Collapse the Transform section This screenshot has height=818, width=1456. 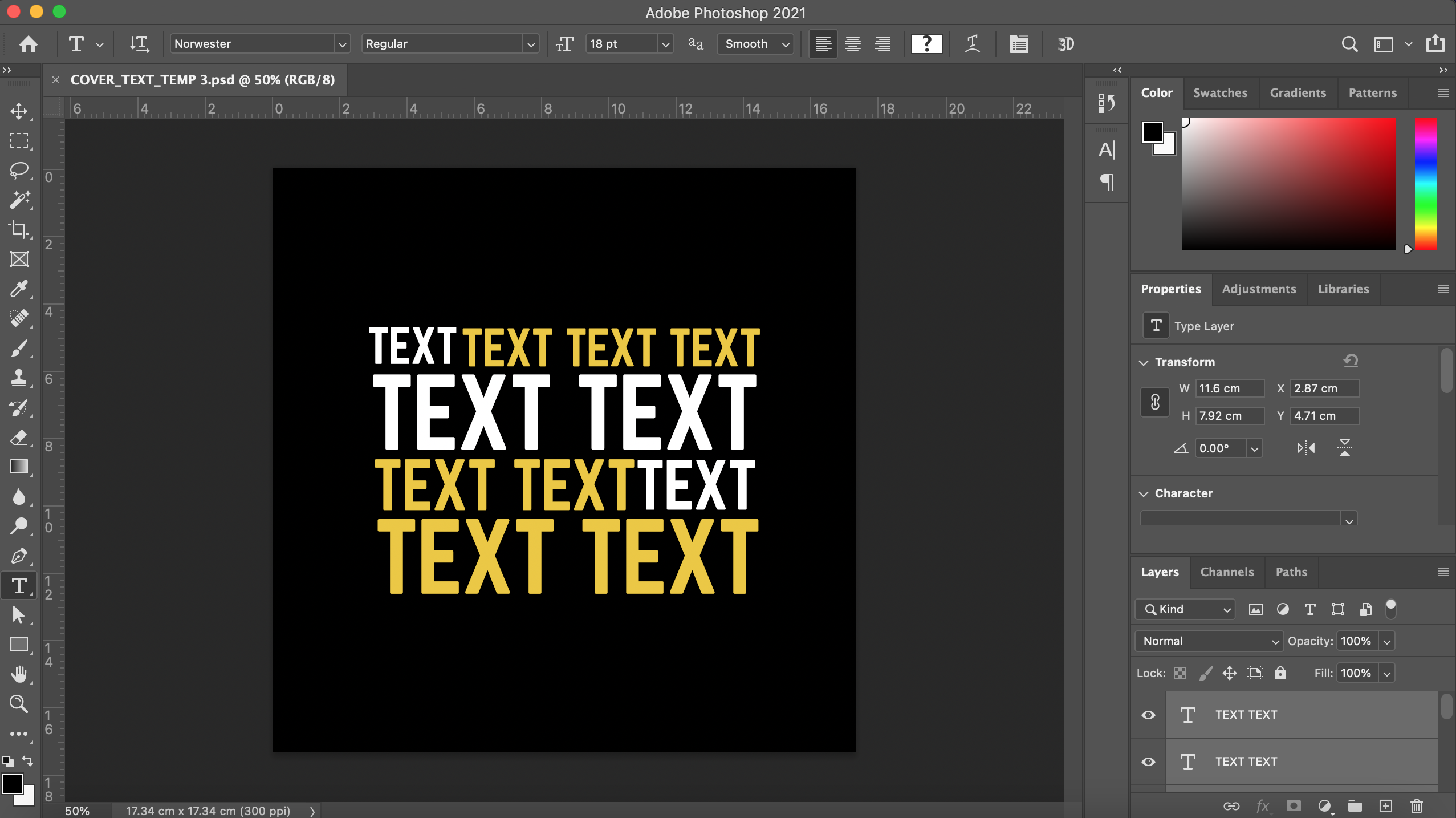tap(1144, 362)
